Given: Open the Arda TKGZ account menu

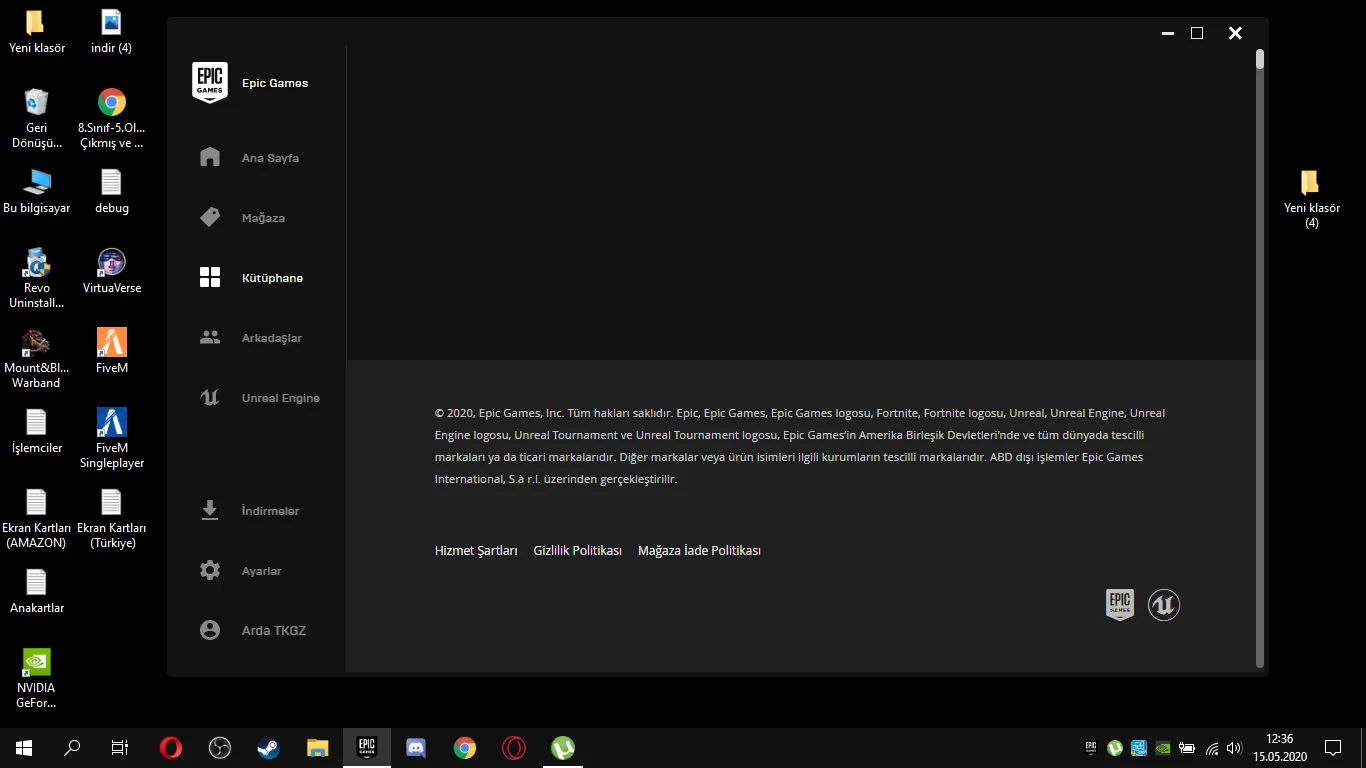Looking at the screenshot, I should coord(253,631).
